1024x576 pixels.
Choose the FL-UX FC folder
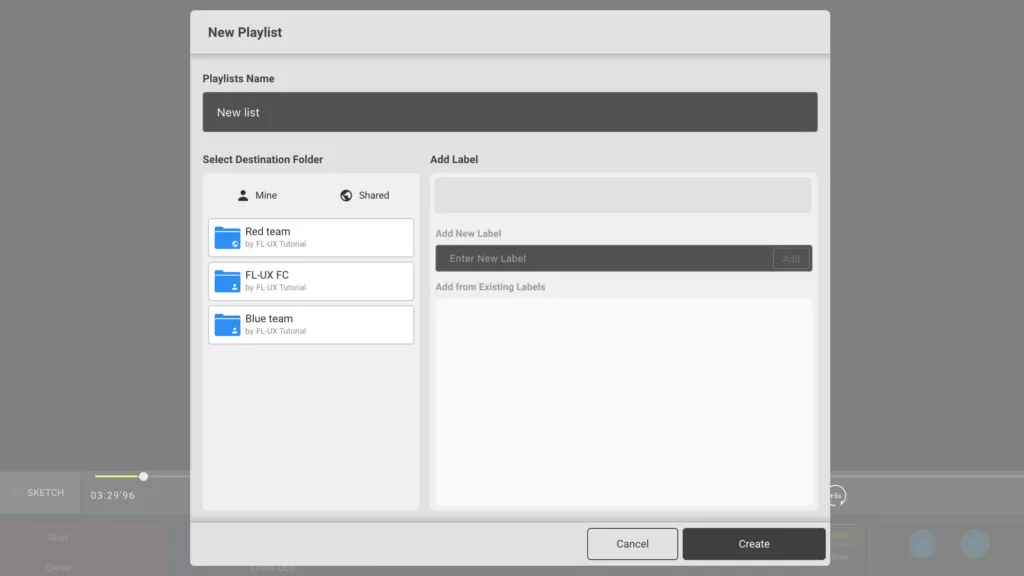point(311,281)
